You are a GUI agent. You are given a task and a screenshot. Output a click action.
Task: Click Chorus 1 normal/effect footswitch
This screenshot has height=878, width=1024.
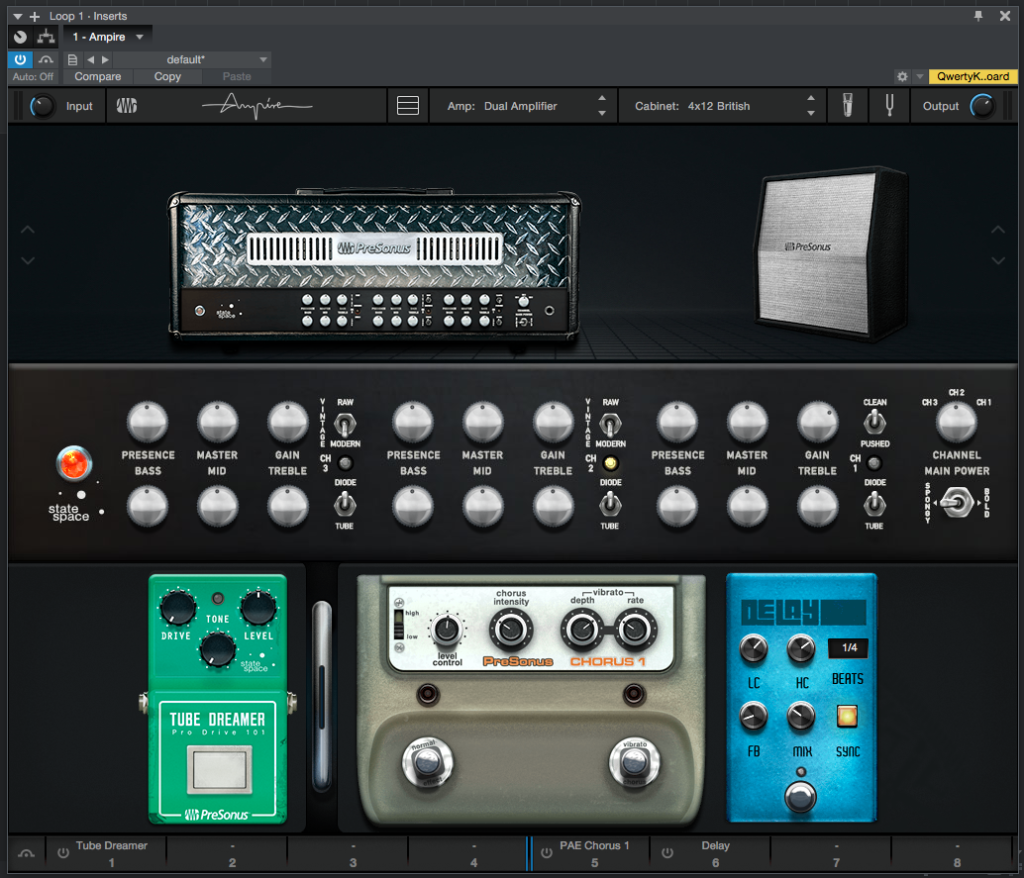click(427, 762)
